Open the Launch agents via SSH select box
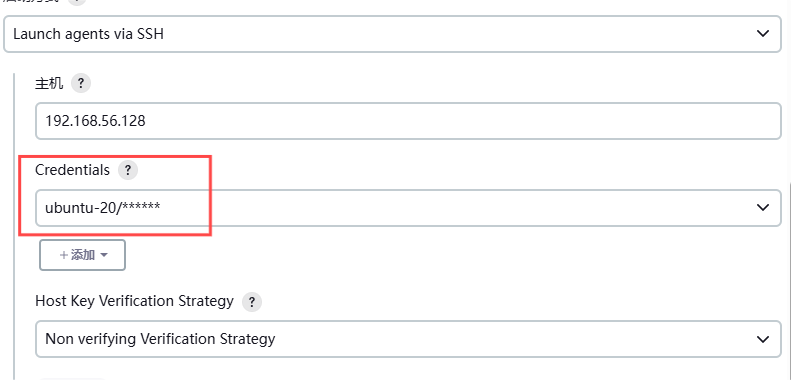791x380 pixels. pos(392,34)
